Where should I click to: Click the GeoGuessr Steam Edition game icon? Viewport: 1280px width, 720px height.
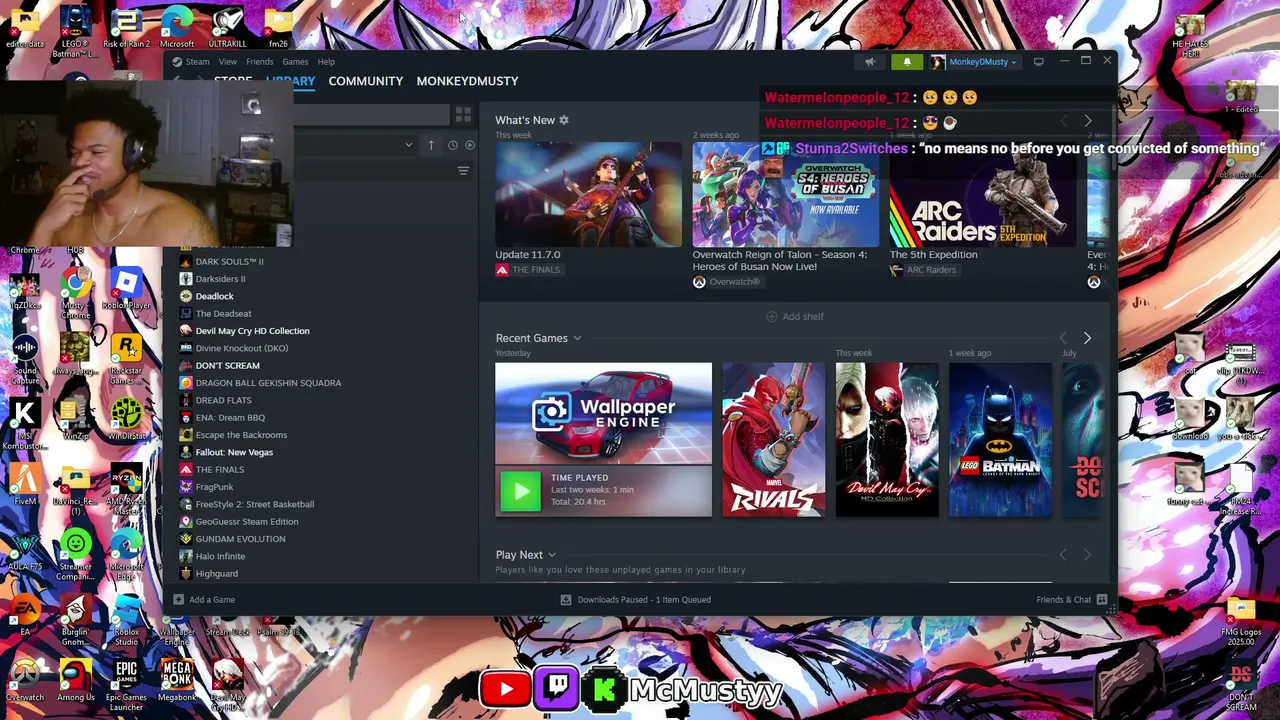186,522
